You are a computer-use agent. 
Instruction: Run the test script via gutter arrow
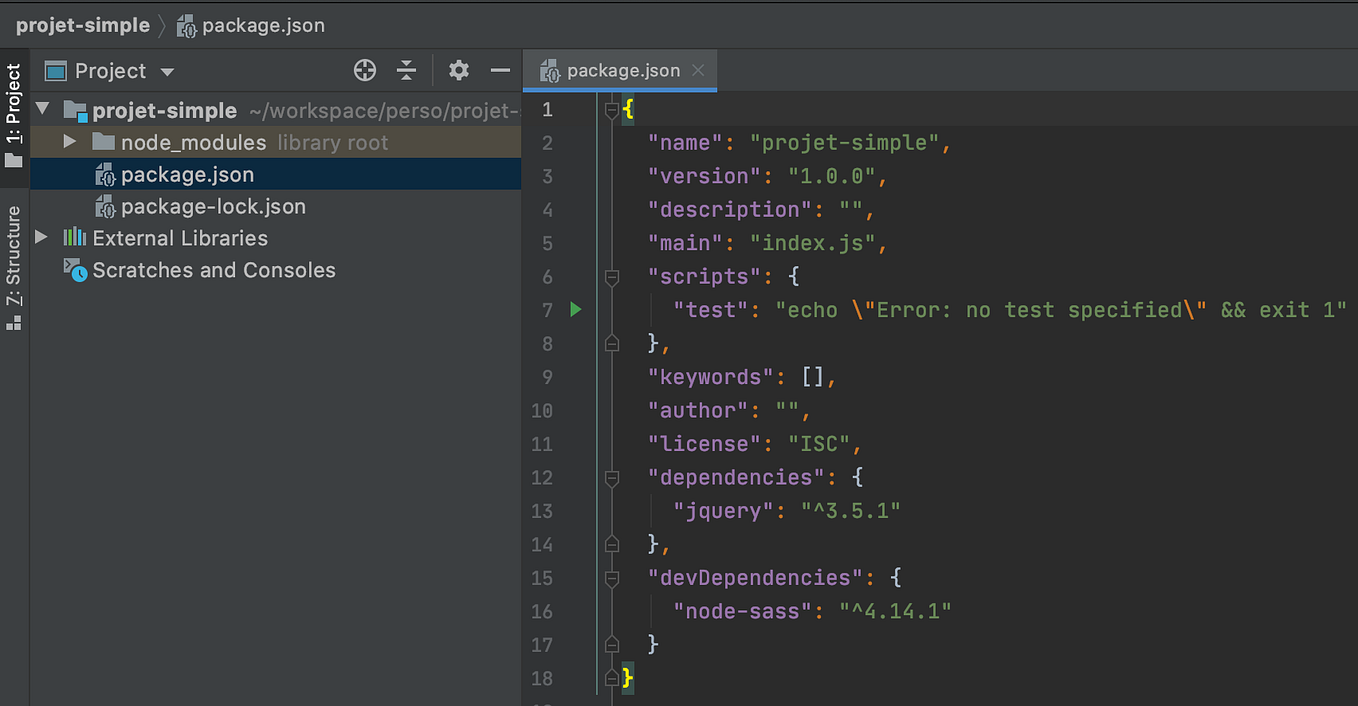[575, 310]
